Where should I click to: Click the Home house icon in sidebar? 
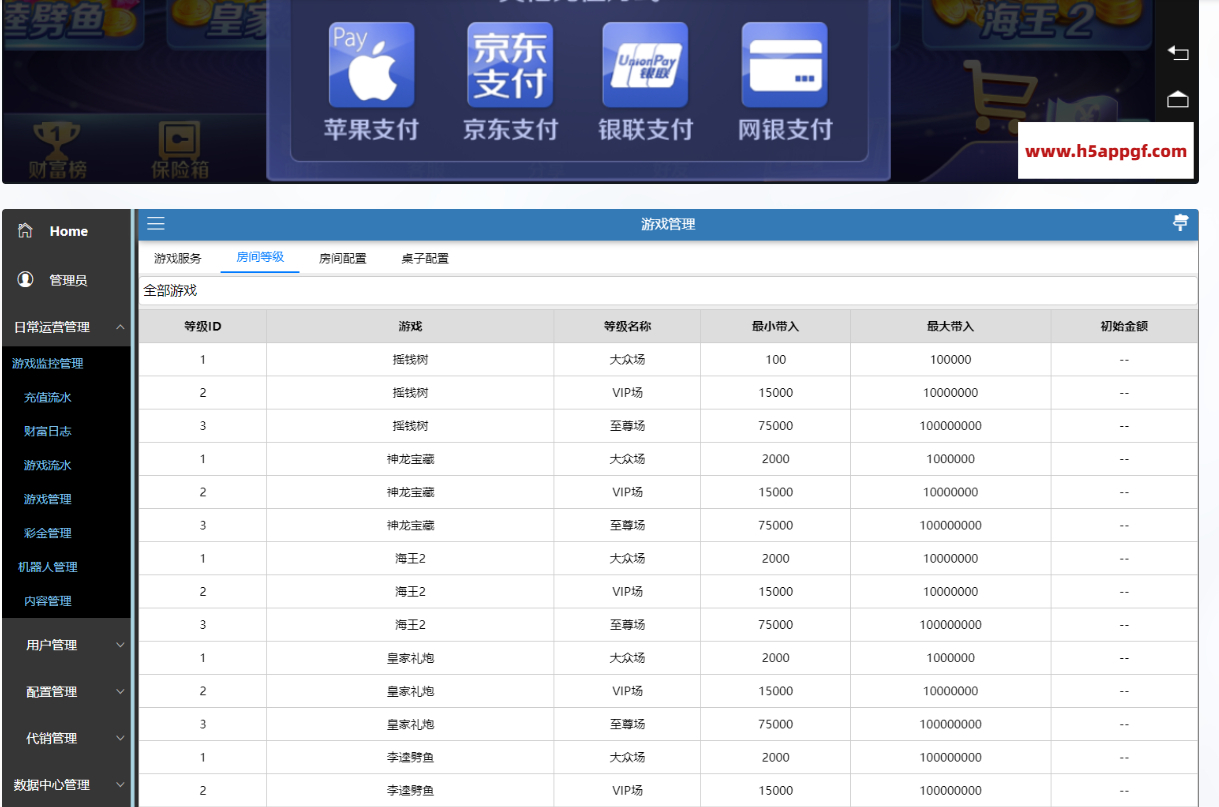pyautogui.click(x=25, y=231)
